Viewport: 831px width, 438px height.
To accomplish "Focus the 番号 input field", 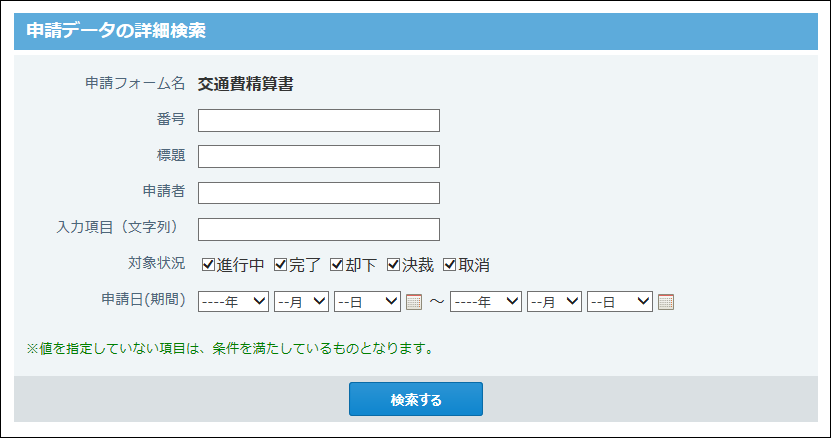I will click(319, 120).
